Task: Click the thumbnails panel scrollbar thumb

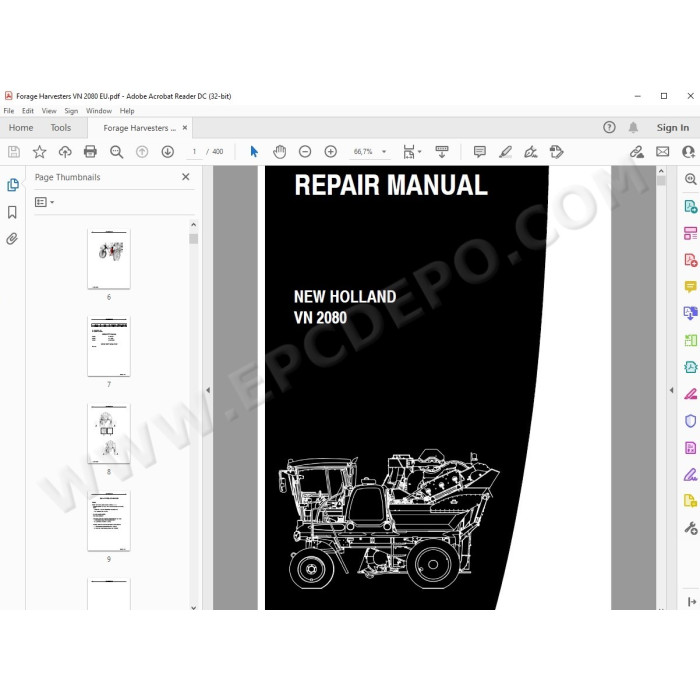Action: point(193,239)
